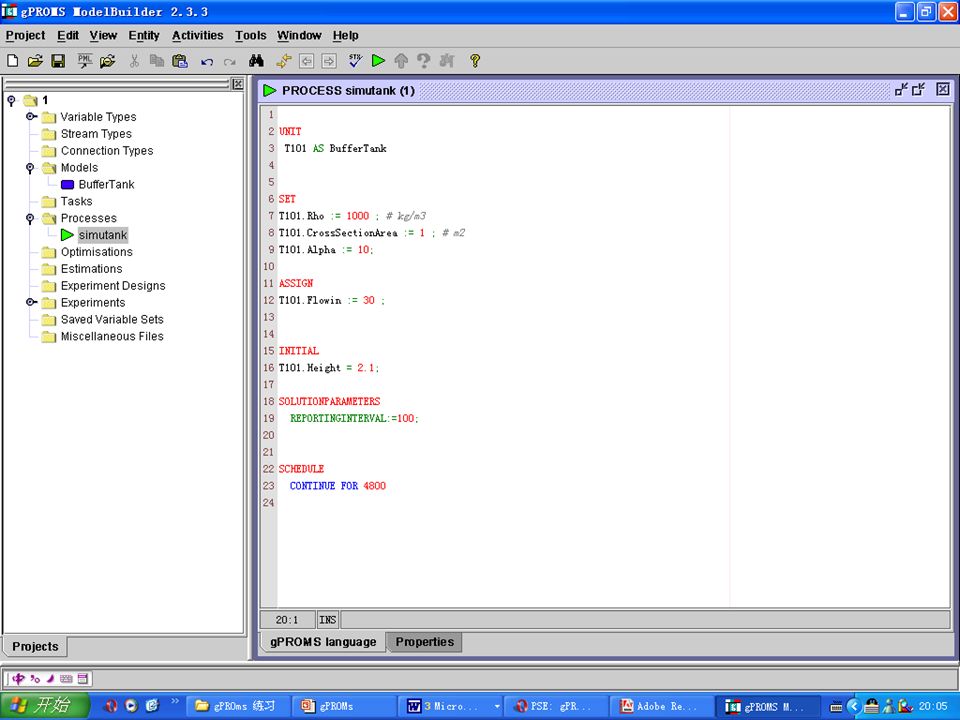Click the Copy icon in the toolbar
960x720 pixels.
(x=157, y=61)
